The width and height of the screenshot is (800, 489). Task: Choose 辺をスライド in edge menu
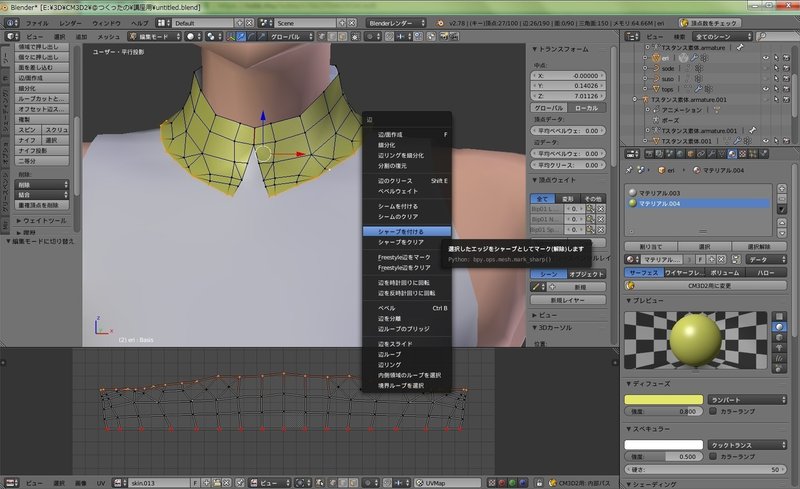coord(407,344)
